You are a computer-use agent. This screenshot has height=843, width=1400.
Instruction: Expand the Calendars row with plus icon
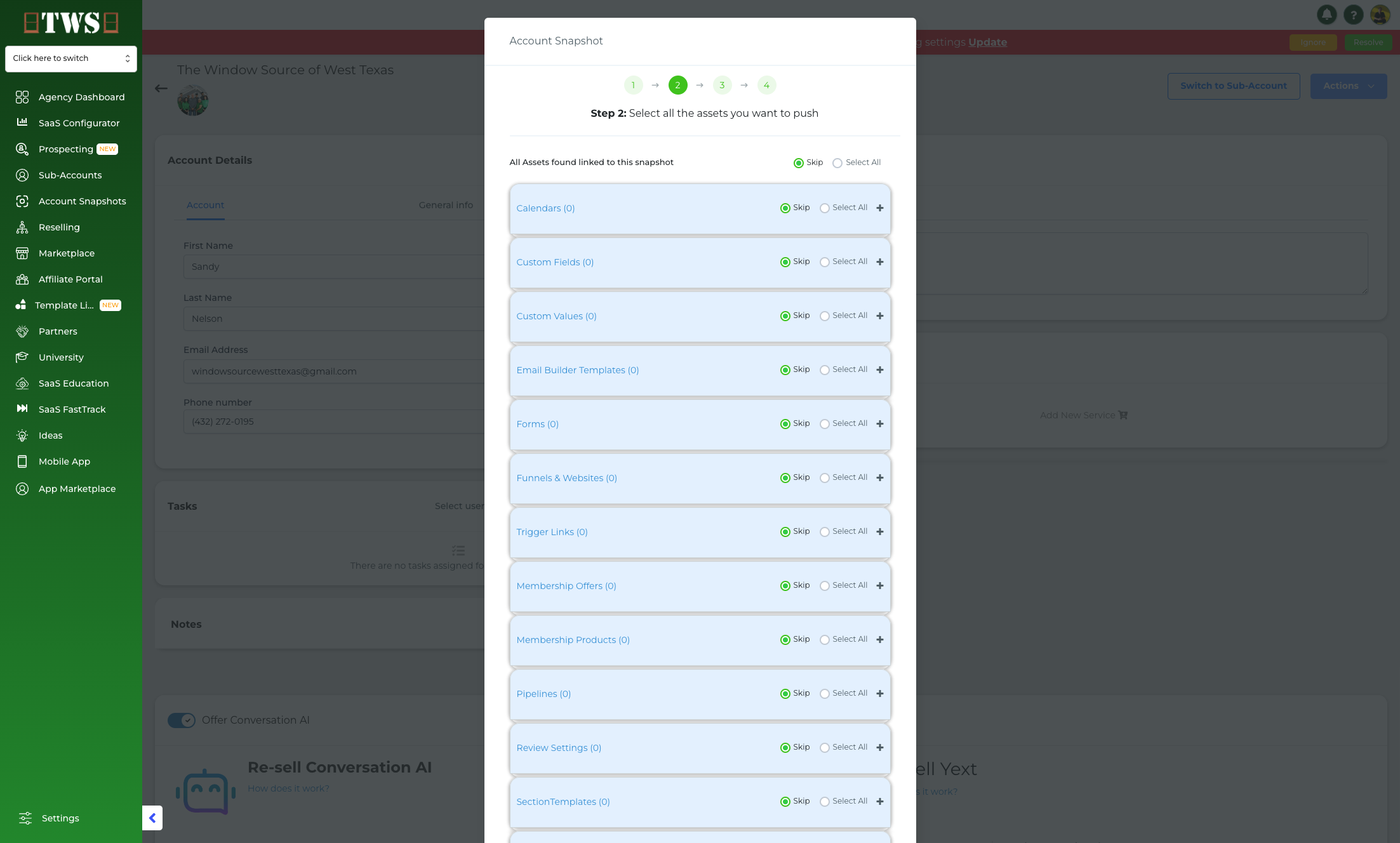point(880,208)
